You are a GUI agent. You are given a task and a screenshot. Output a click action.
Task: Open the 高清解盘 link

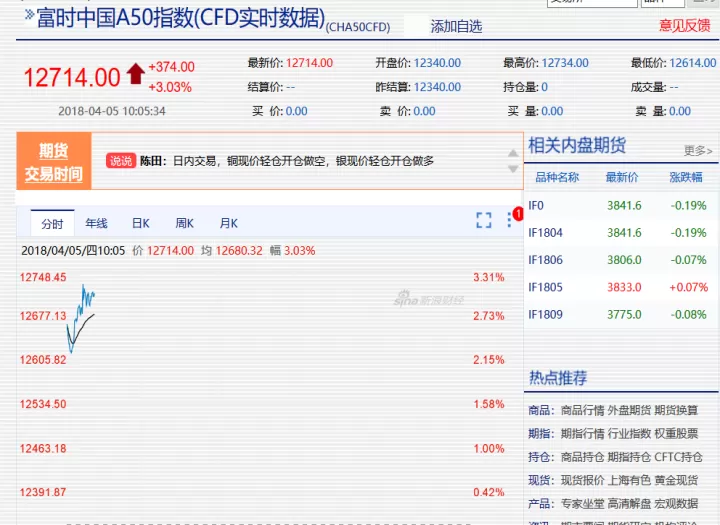[x=629, y=504]
